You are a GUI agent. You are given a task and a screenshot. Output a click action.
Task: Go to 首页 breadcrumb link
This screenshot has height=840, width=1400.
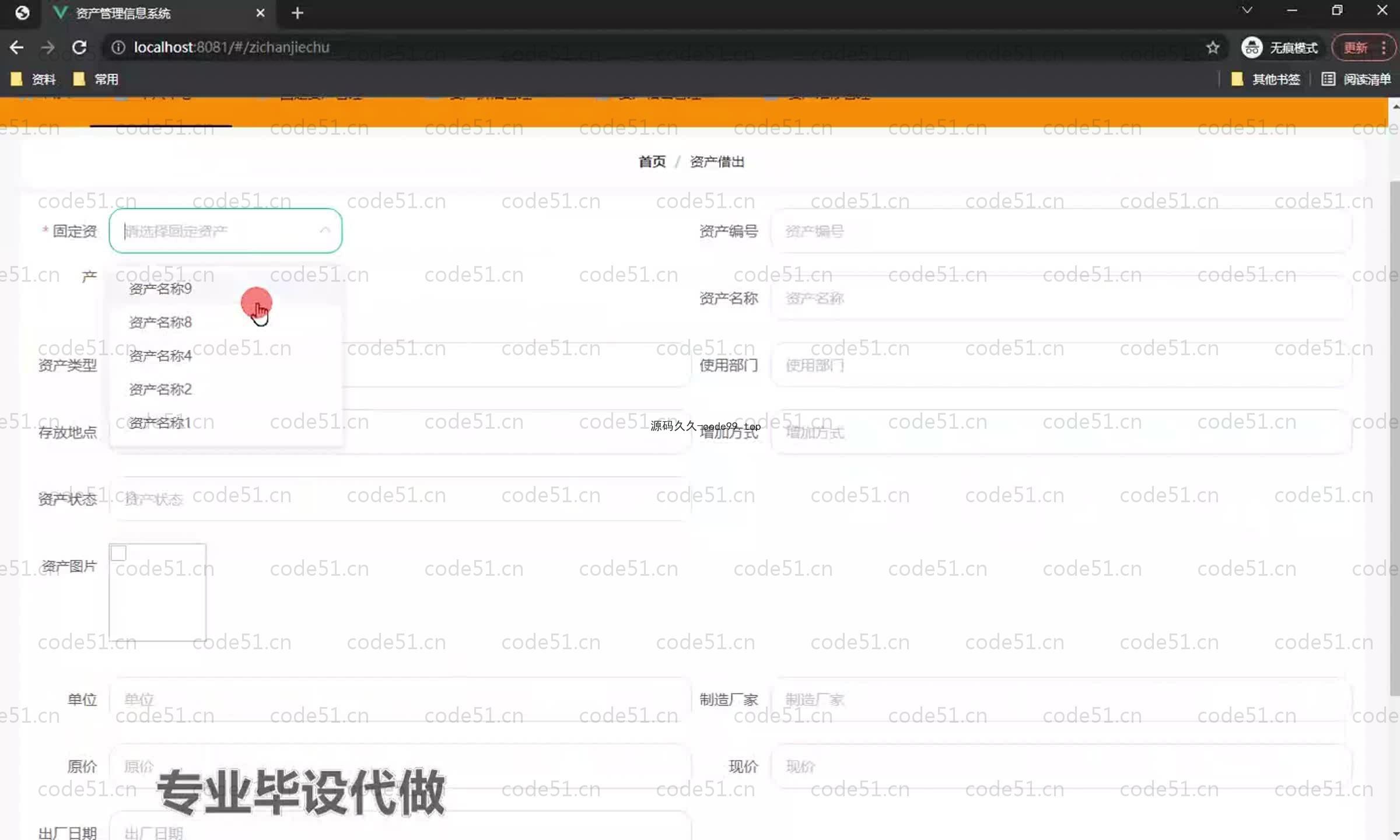652,162
